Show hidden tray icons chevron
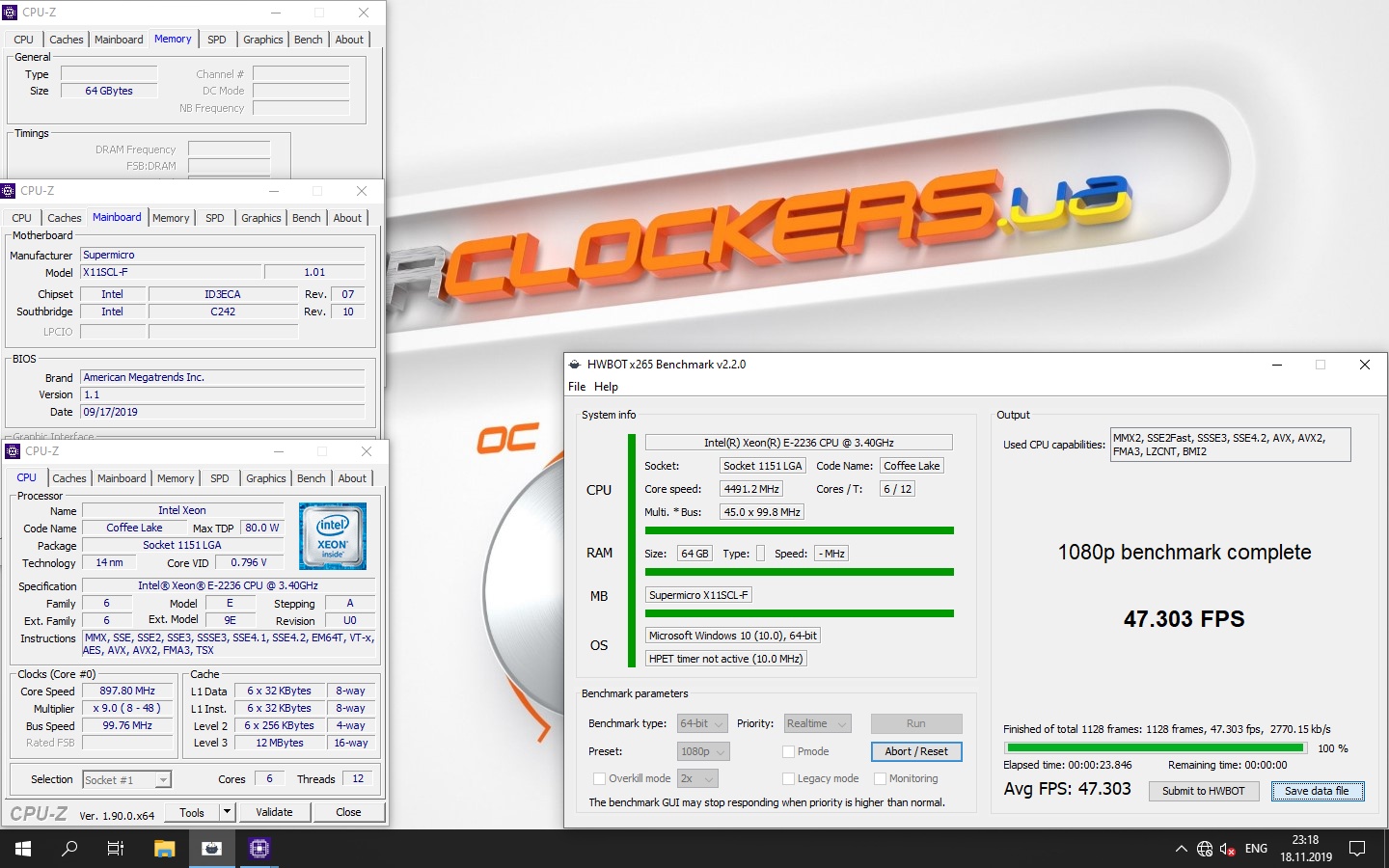The height and width of the screenshot is (868, 1389). point(1181,849)
